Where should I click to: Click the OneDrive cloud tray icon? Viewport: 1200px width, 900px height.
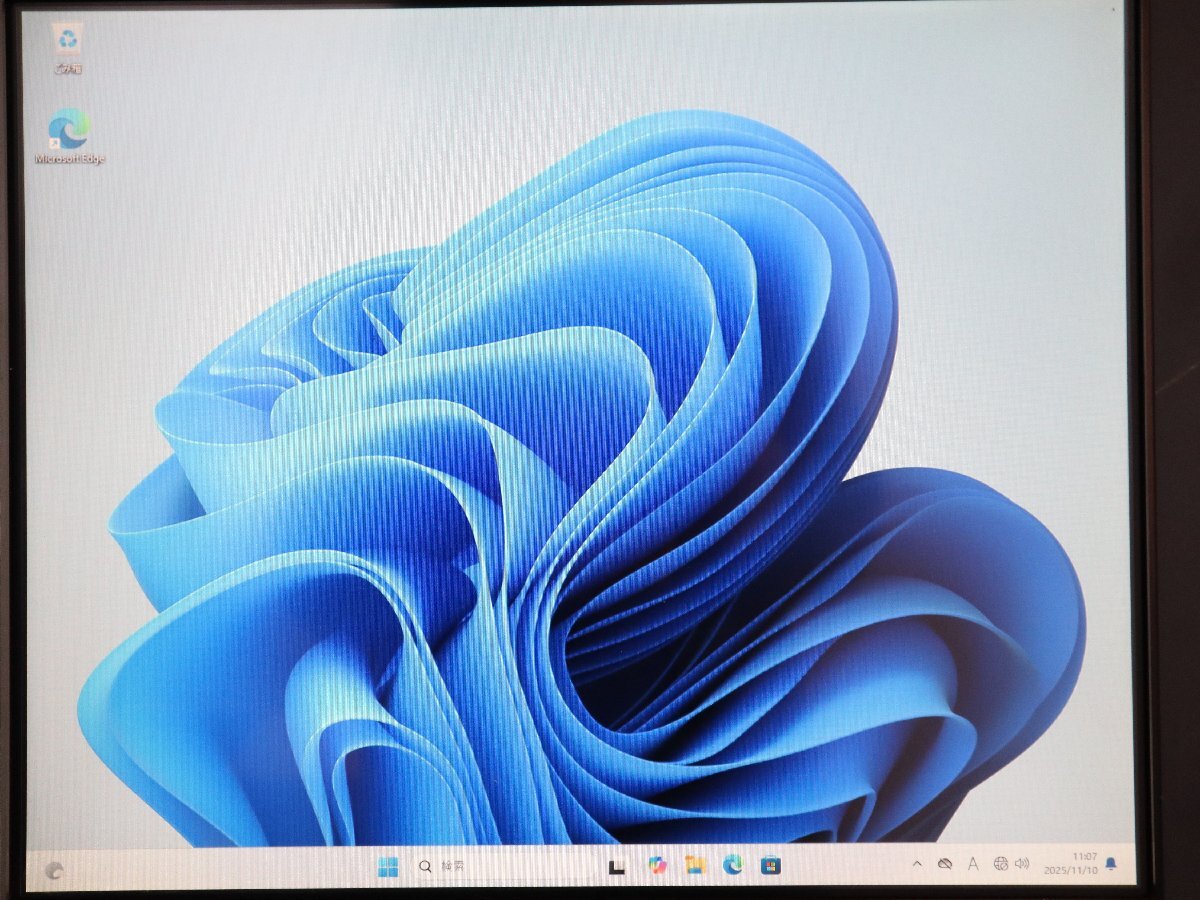(x=945, y=864)
